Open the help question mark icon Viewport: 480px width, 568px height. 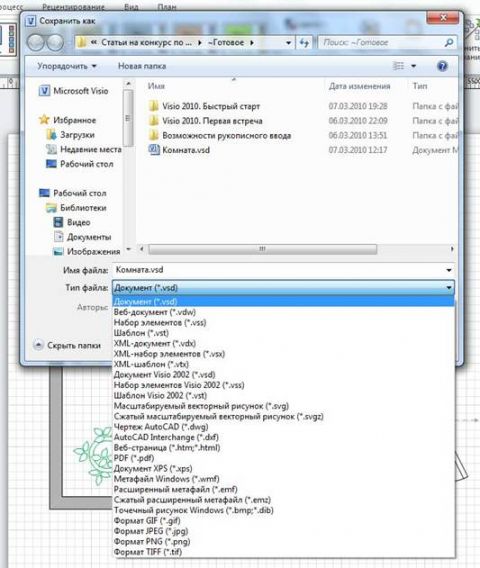click(x=442, y=66)
